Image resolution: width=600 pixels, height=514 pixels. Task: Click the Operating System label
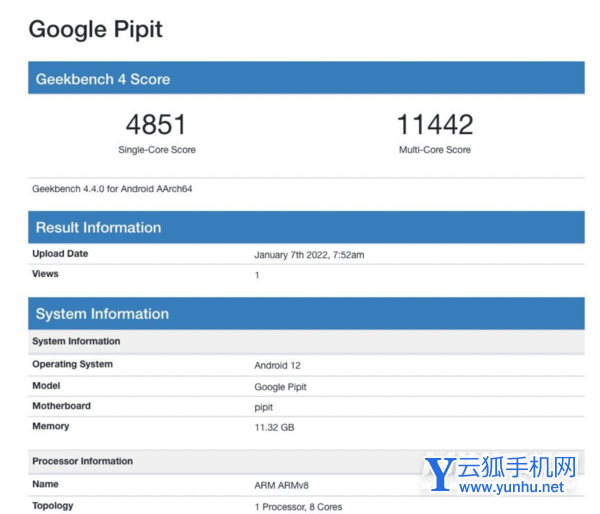[x=72, y=364]
